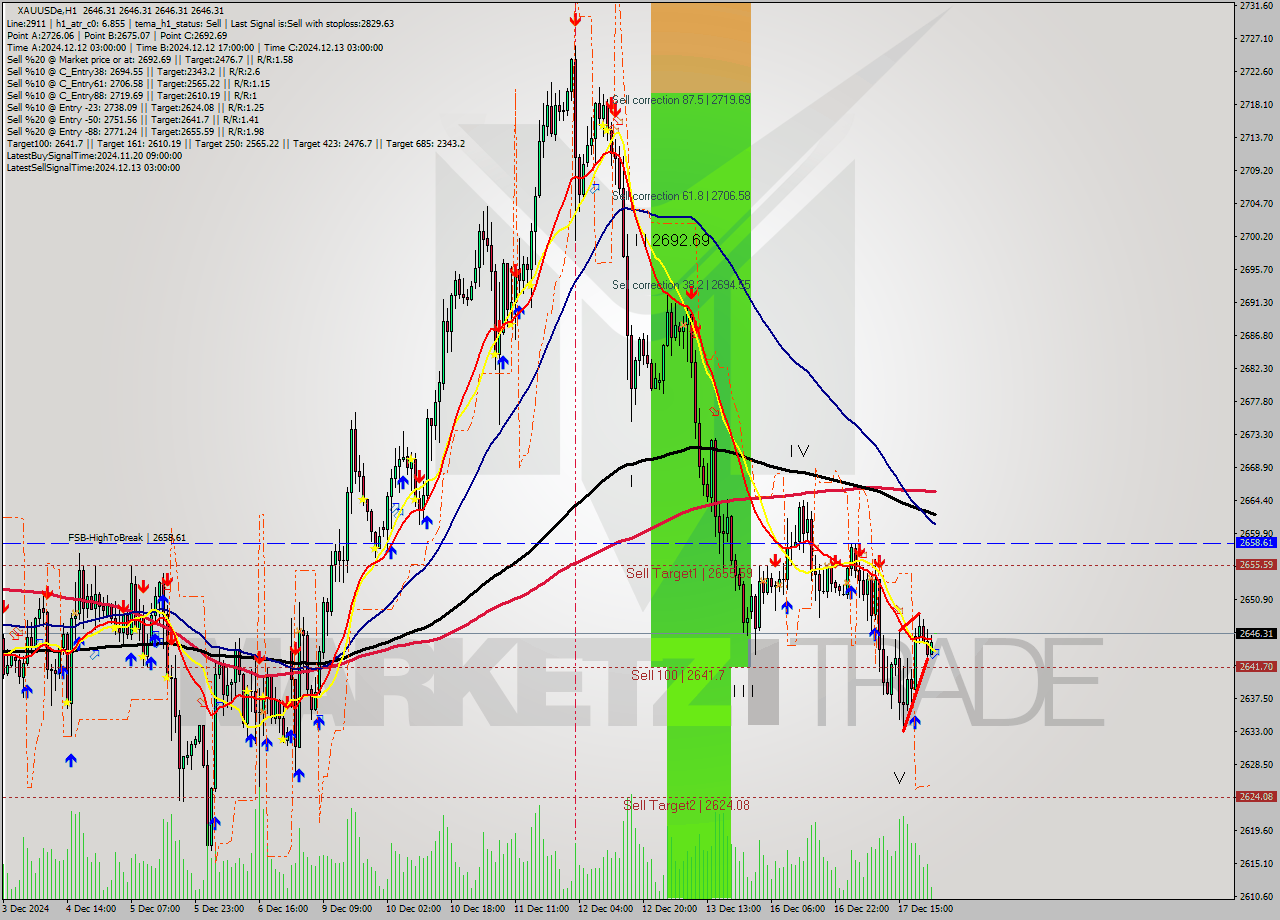Click the red 2655.59 price tag
Viewport: 1280px width, 920px height.
(x=1256, y=564)
